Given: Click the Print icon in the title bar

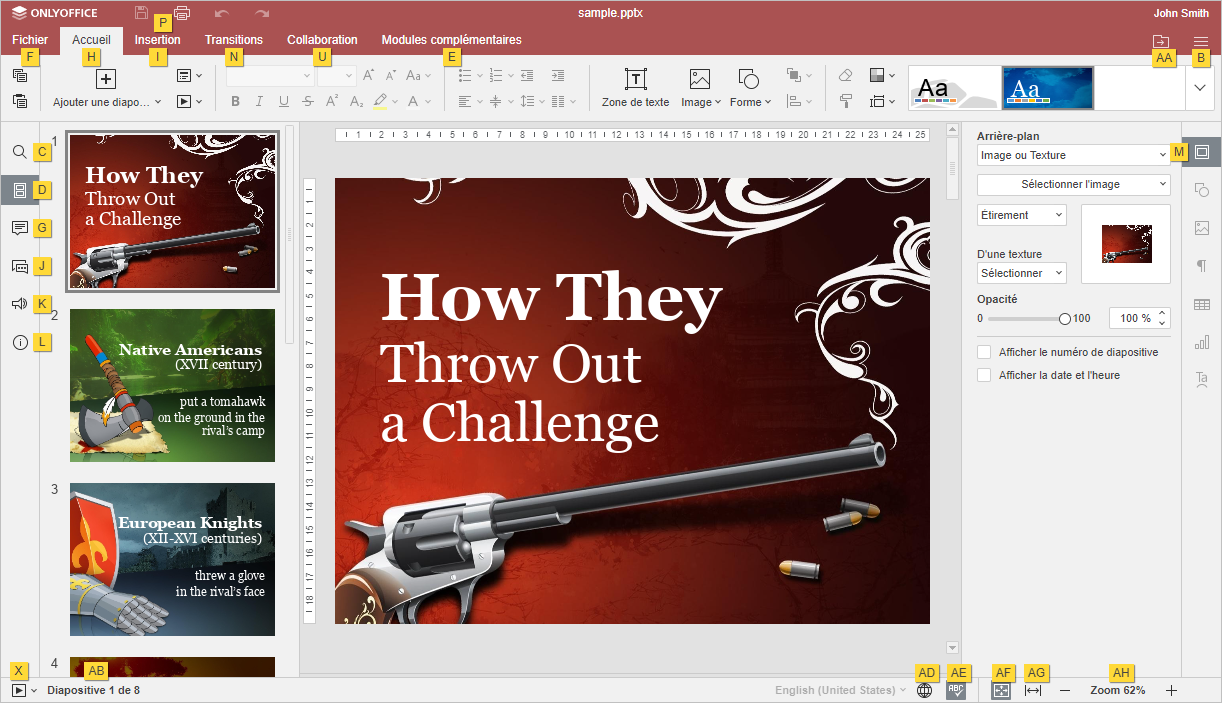Looking at the screenshot, I should (182, 13).
